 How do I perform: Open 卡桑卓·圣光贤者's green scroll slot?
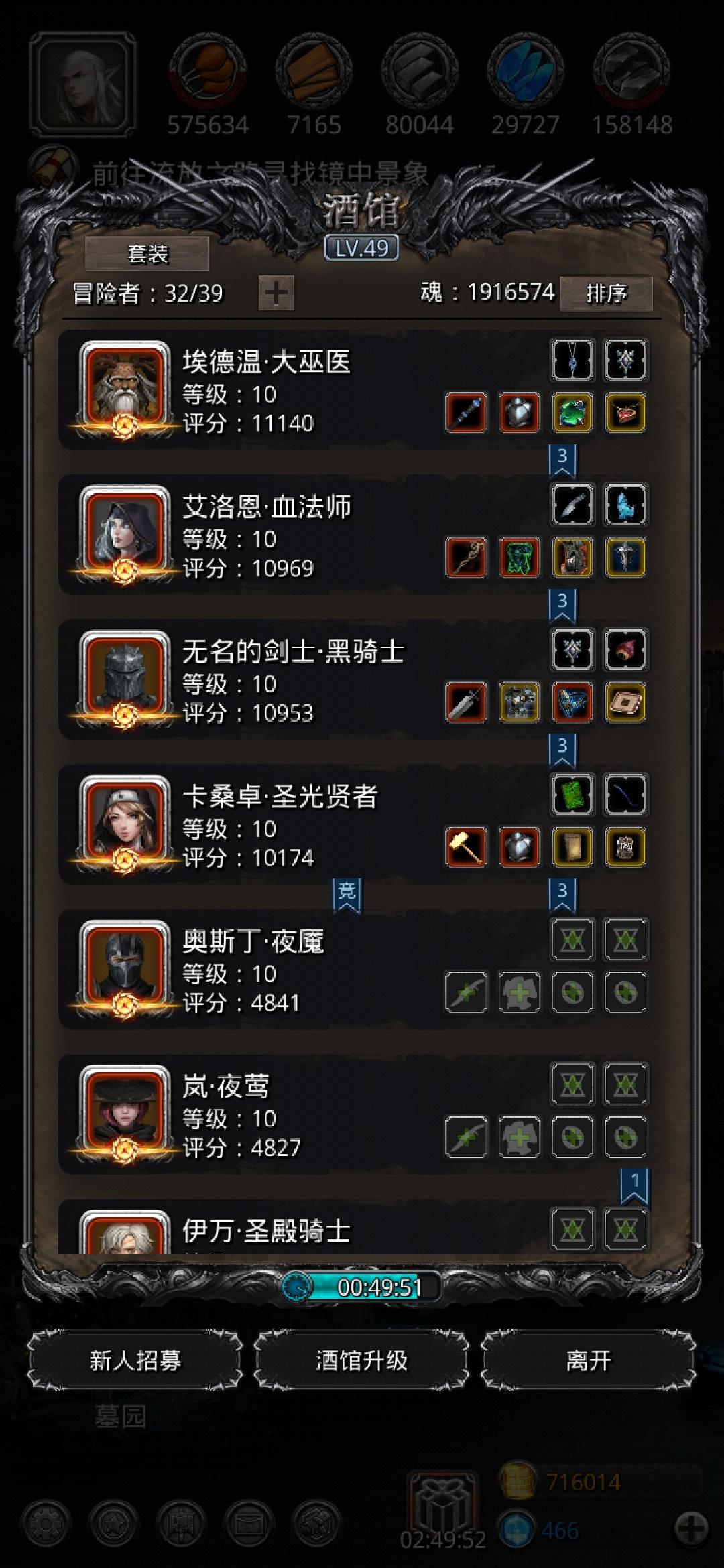coord(572,795)
